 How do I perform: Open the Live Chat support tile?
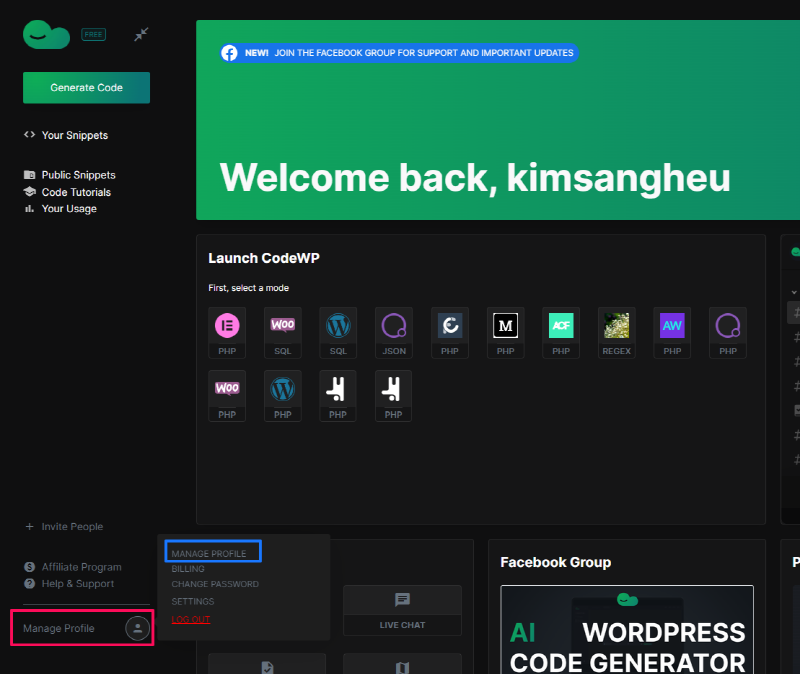pyautogui.click(x=402, y=611)
